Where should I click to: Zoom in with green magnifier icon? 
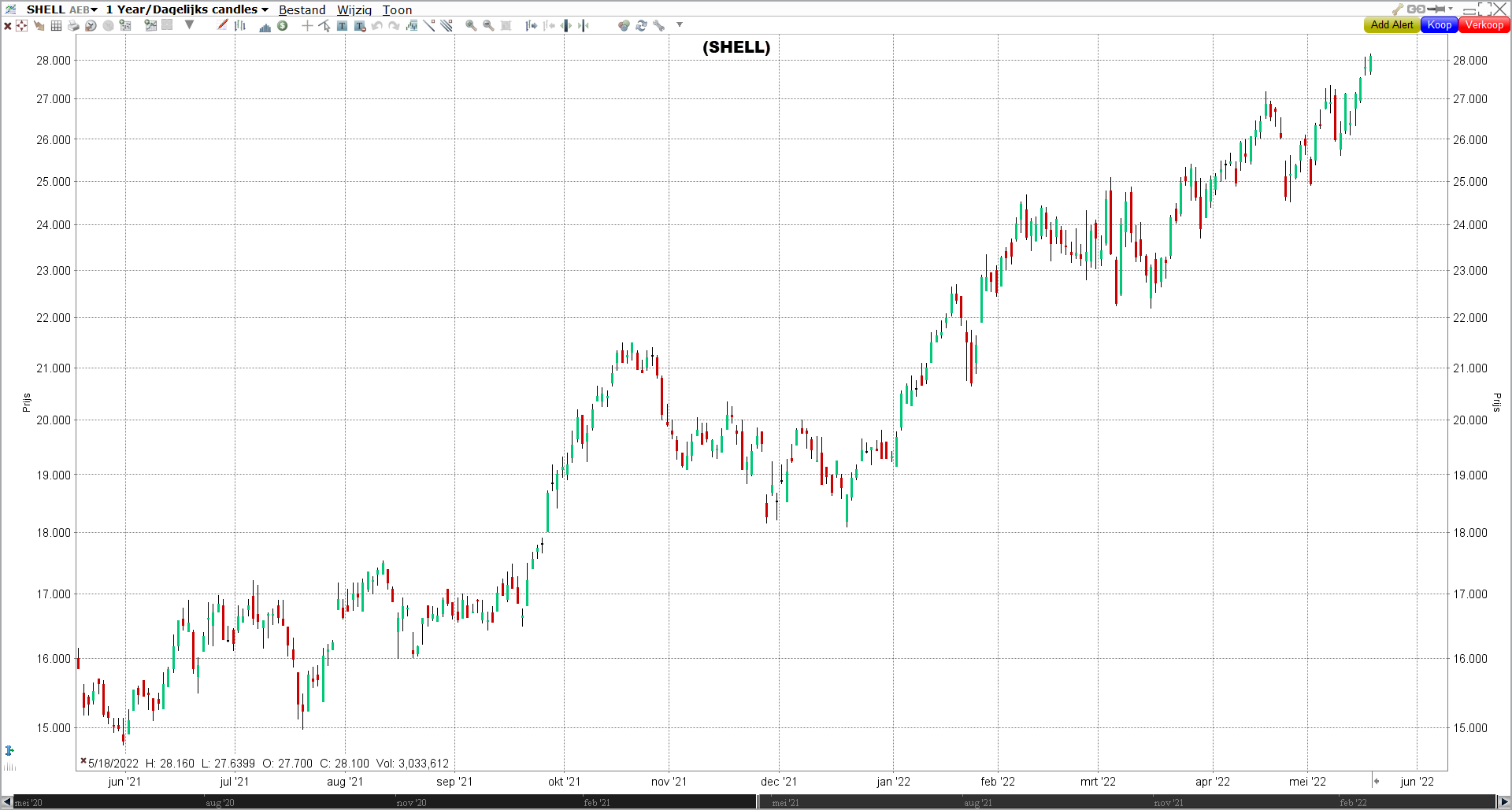(471, 25)
